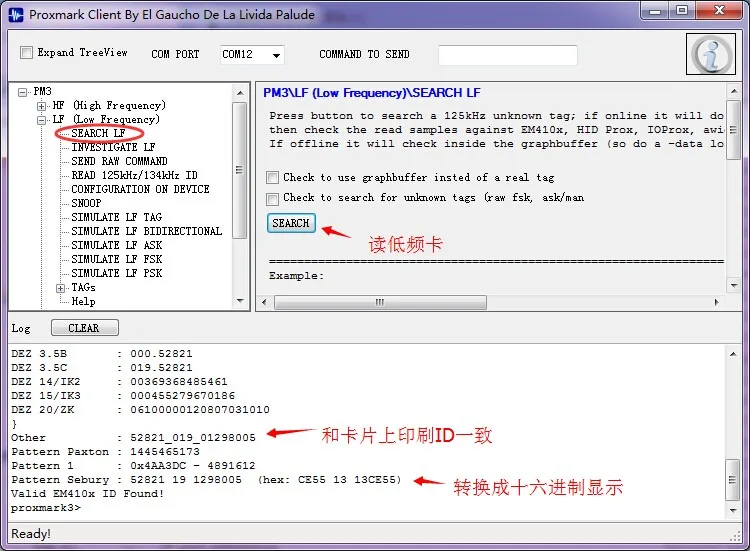Image resolution: width=750 pixels, height=551 pixels.
Task: Click the SEARCH button
Action: tap(291, 223)
